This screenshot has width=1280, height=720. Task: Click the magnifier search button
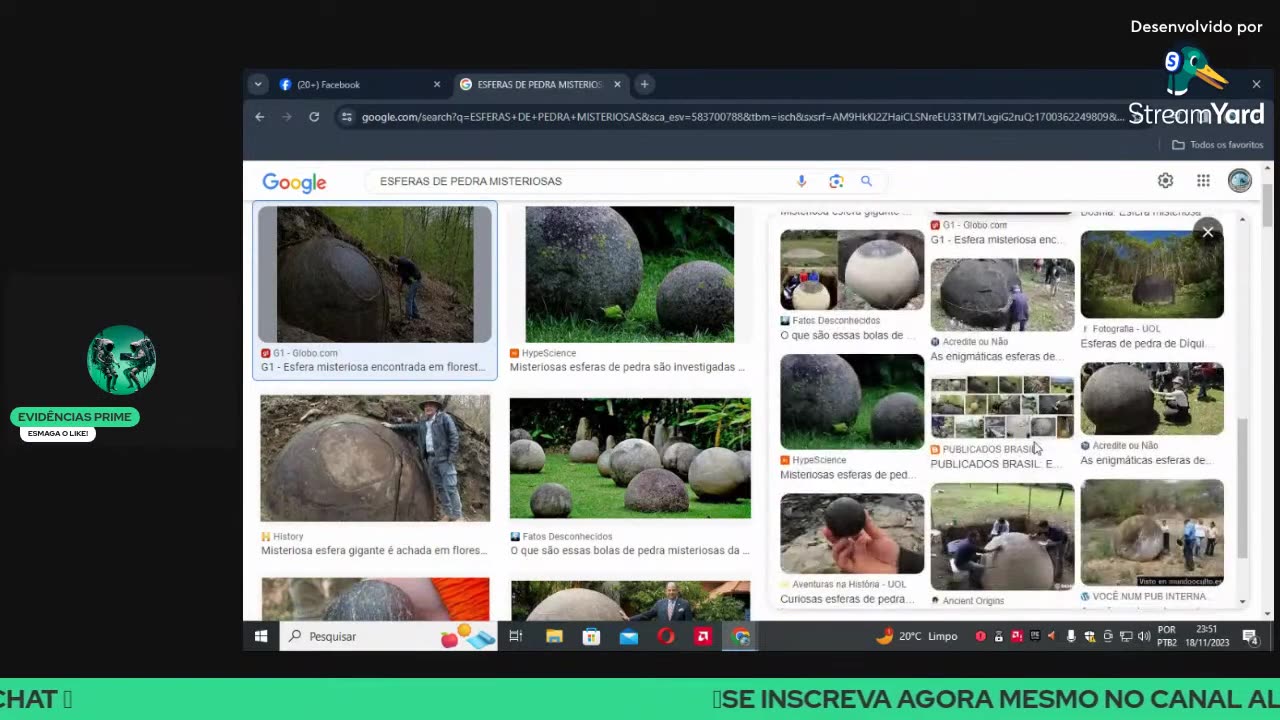point(866,181)
